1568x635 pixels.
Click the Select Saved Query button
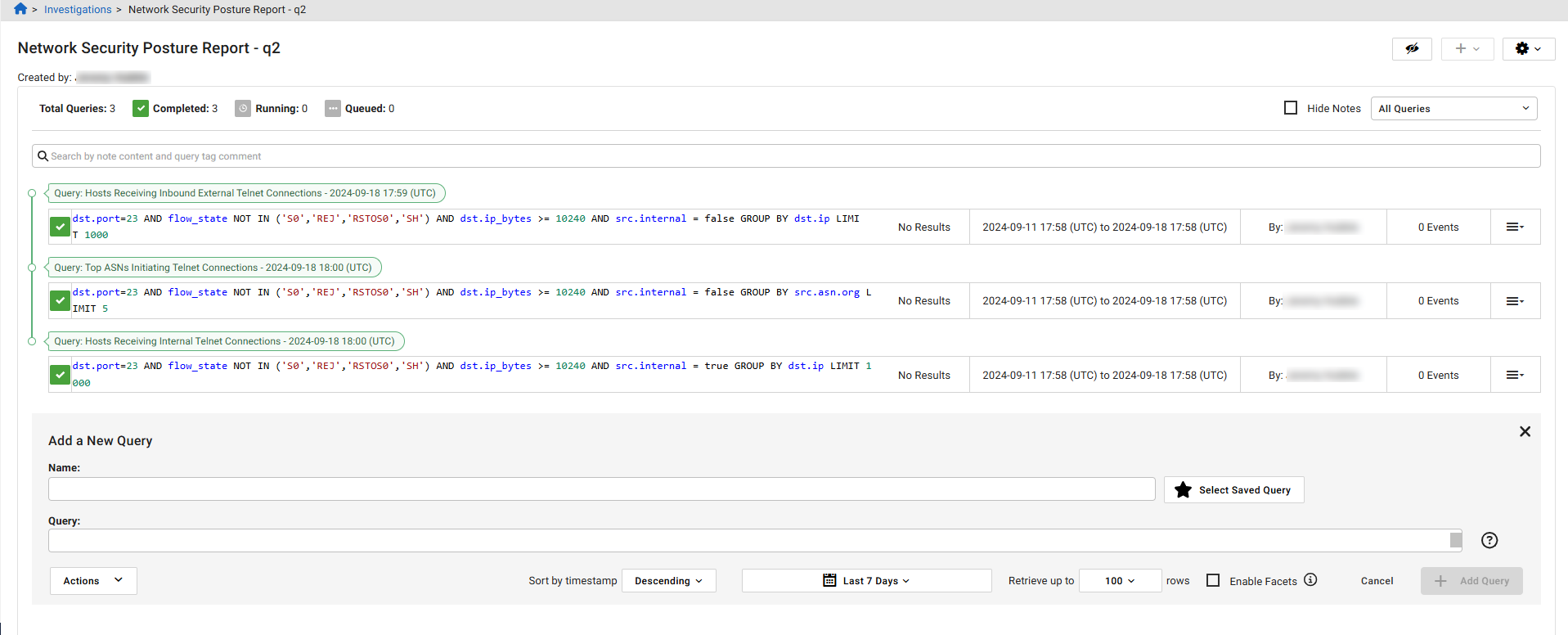[1233, 490]
